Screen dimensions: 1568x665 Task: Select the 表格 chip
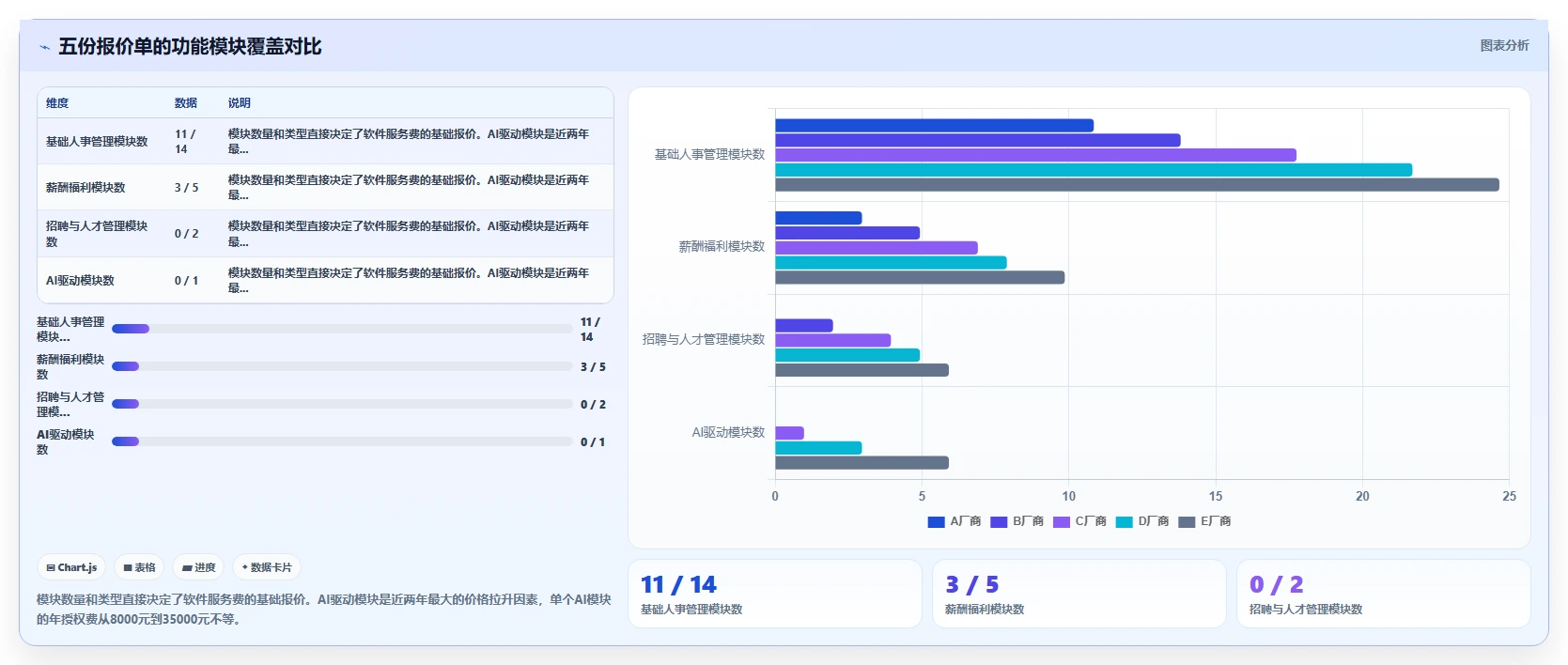tap(139, 567)
